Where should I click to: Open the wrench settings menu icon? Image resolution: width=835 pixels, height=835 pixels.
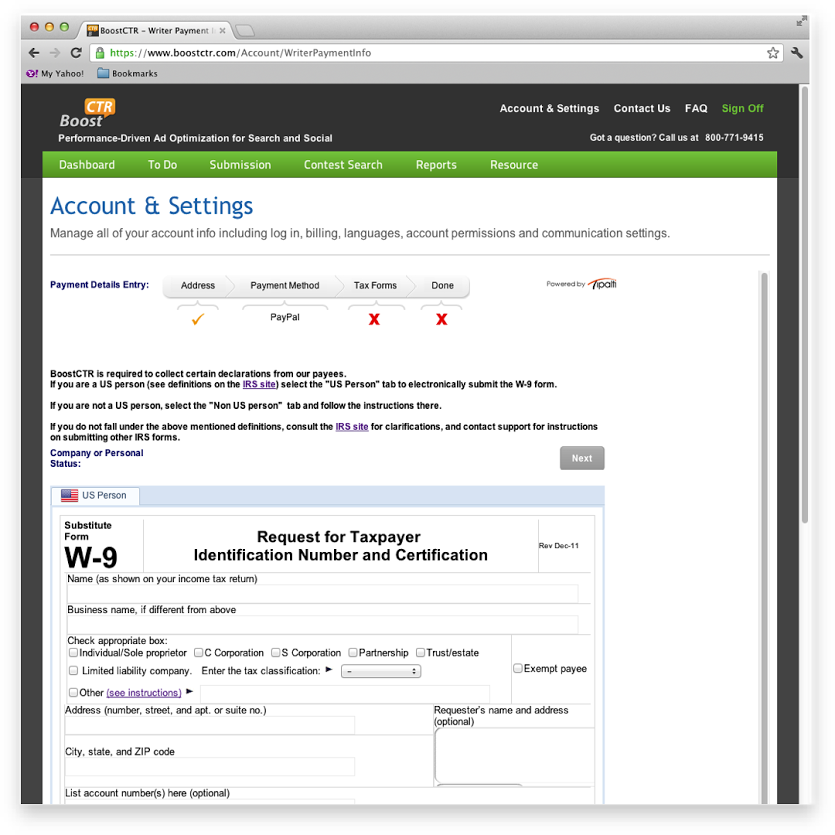point(797,53)
